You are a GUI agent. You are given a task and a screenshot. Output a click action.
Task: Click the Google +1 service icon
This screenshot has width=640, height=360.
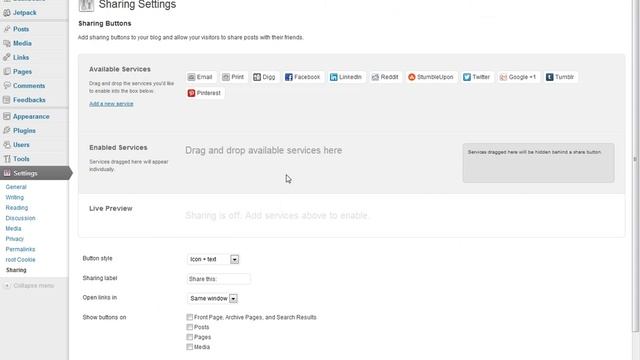(x=503, y=77)
